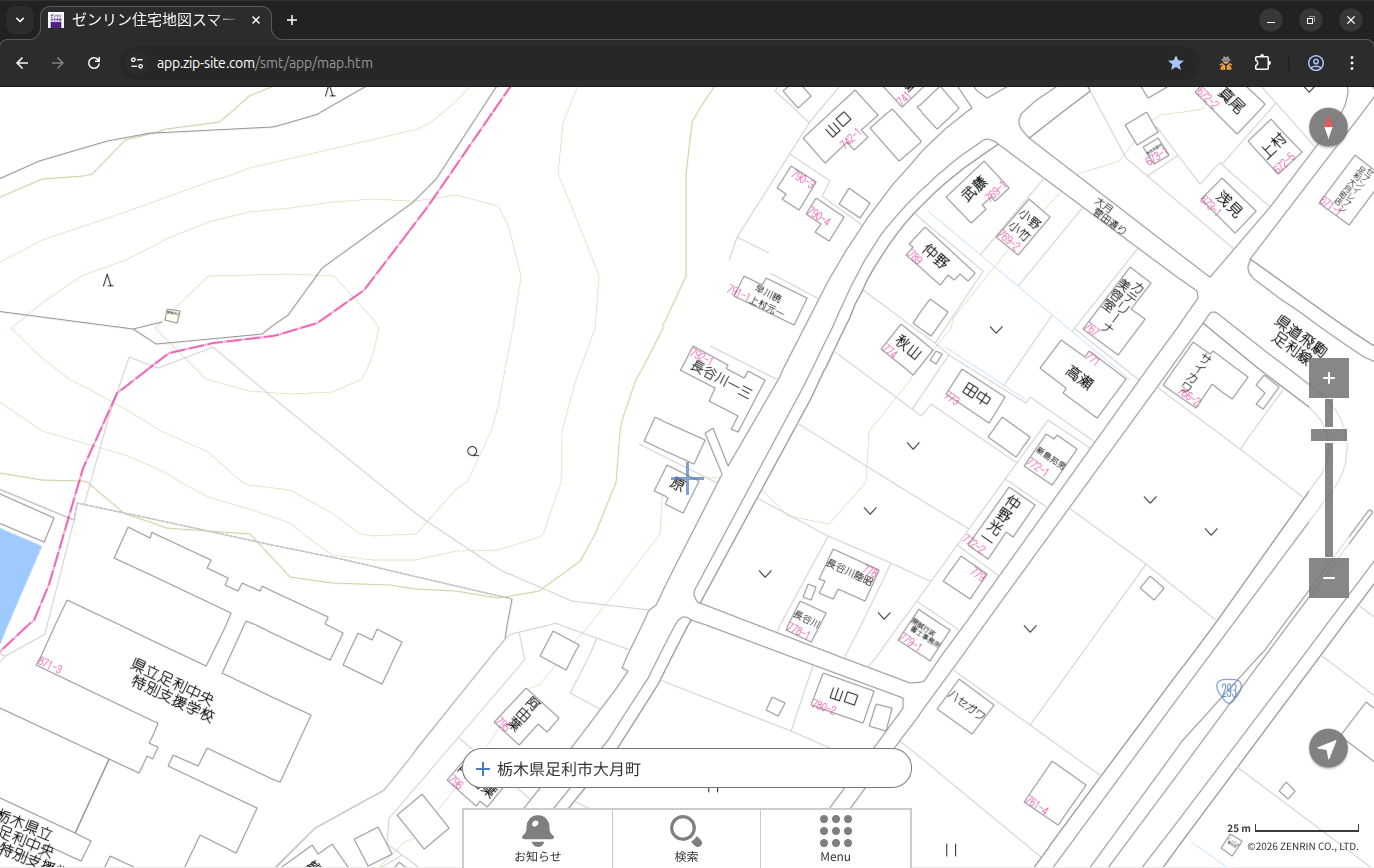Open the Chrome three-dot menu

[1352, 63]
